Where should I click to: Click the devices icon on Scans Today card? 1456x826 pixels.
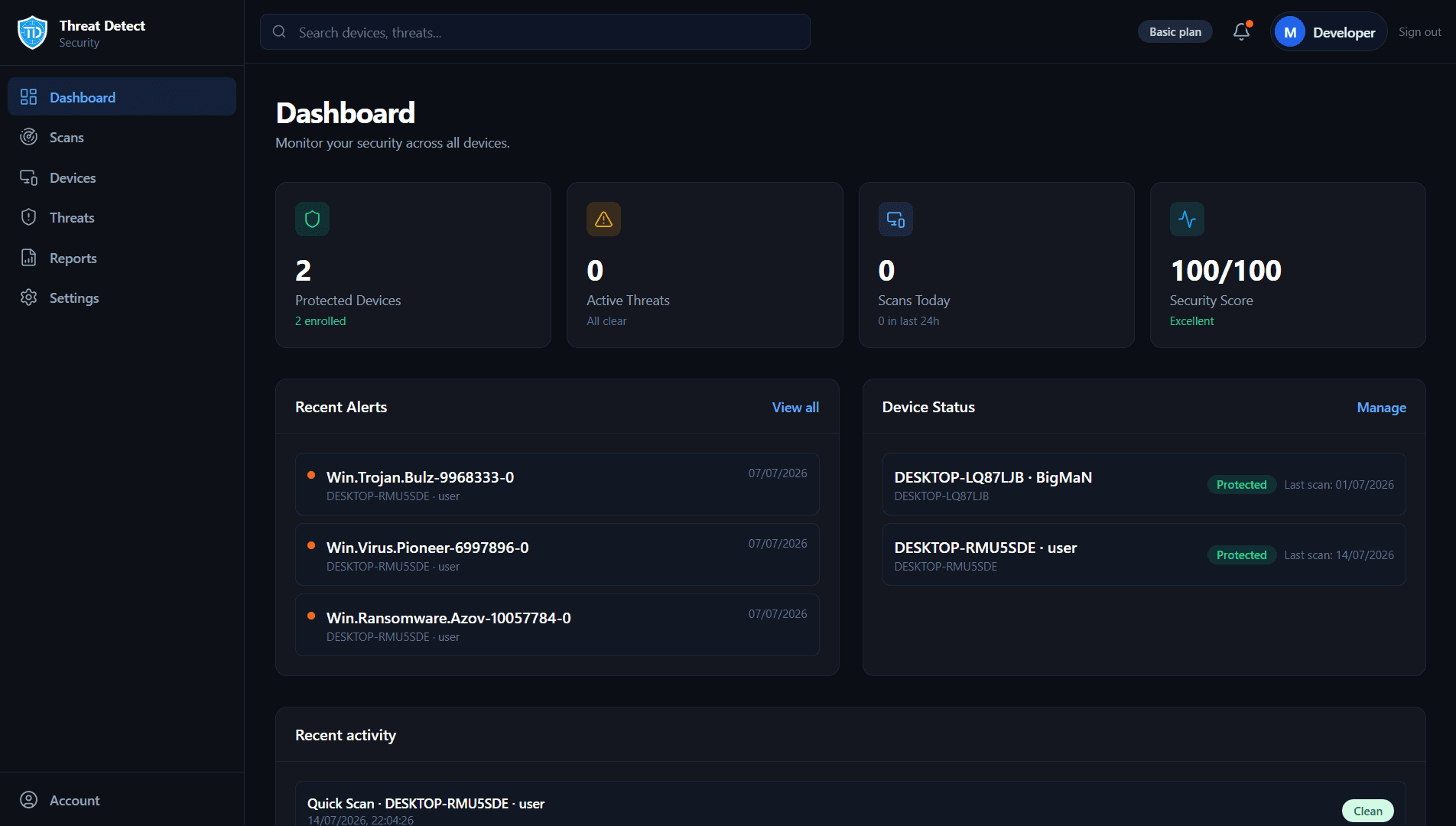(x=895, y=220)
